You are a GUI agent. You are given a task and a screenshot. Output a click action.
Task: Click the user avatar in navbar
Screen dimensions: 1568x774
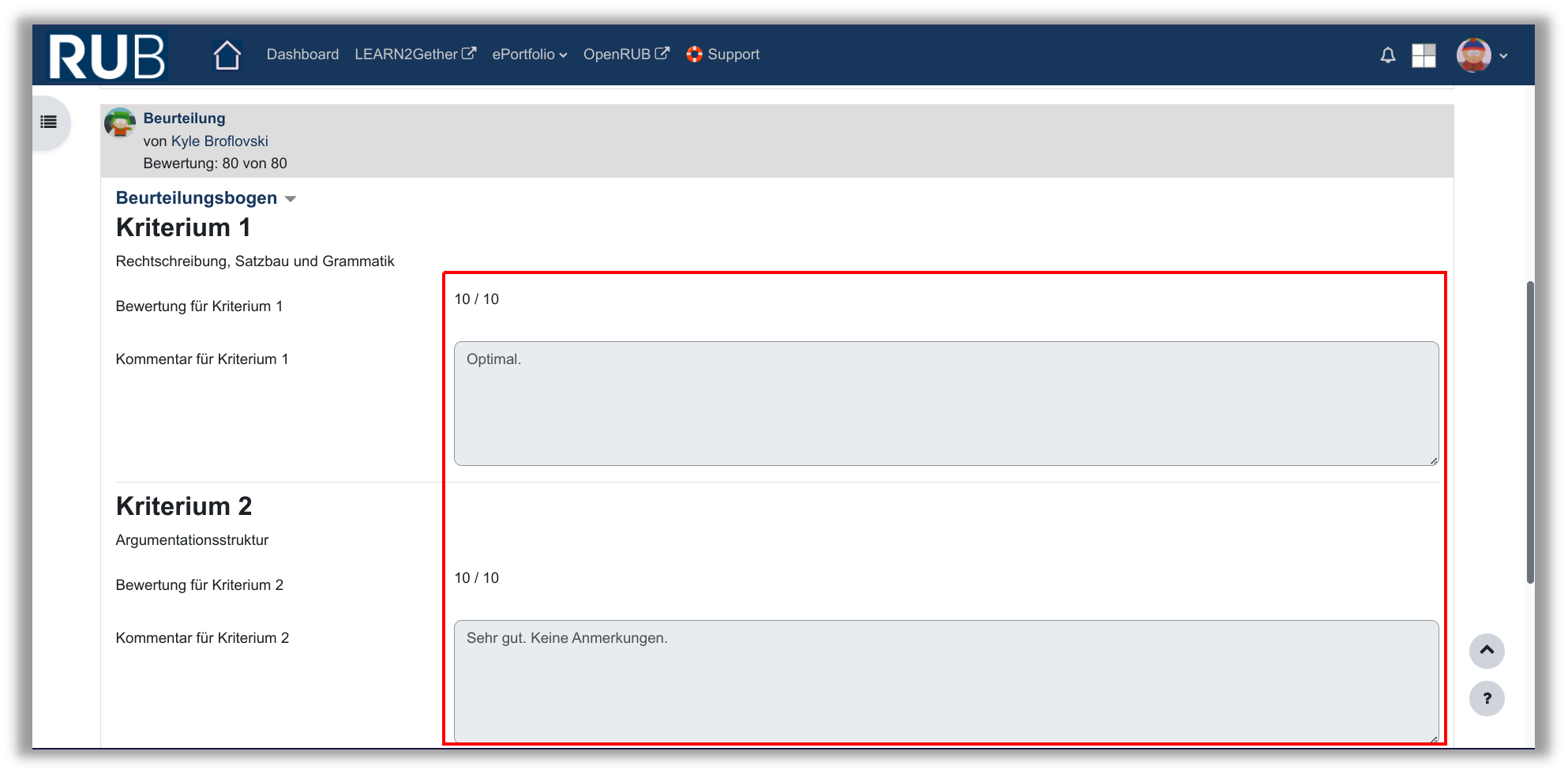coord(1473,55)
